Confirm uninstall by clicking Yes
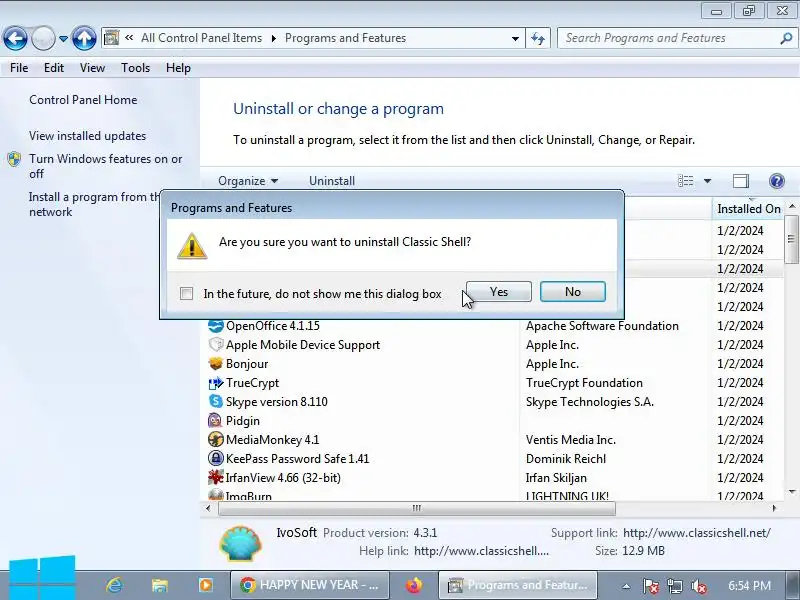This screenshot has height=600, width=800. (498, 291)
